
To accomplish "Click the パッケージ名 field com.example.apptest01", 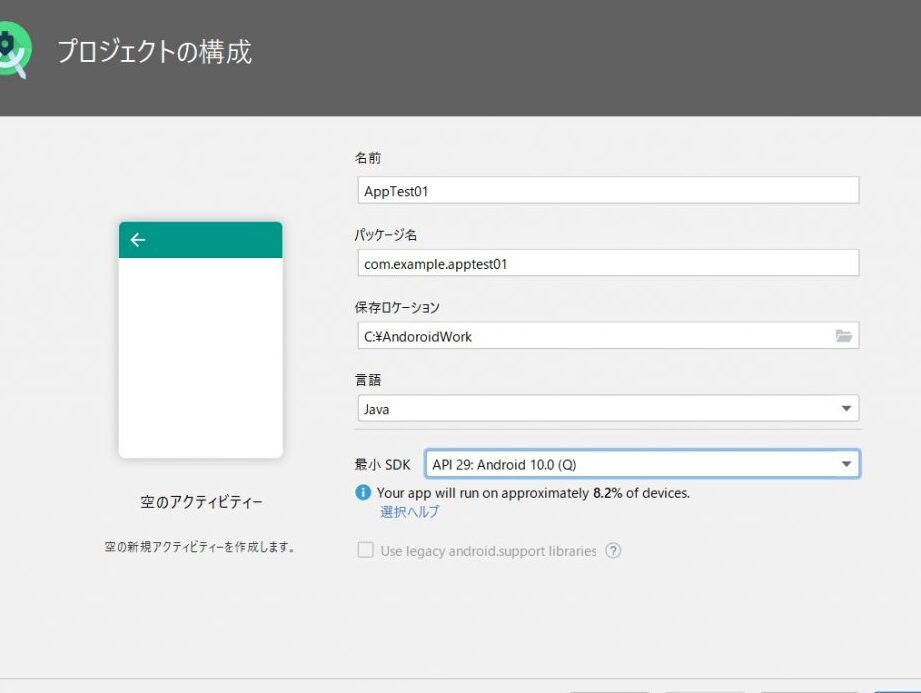I will point(609,263).
